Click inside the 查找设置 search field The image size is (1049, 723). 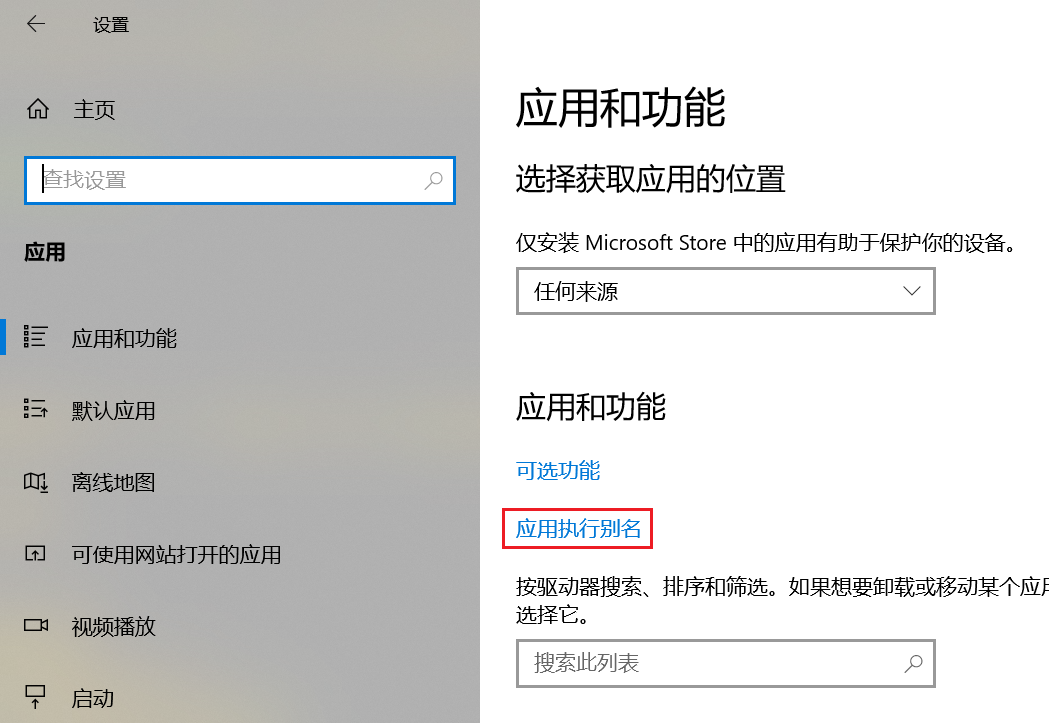click(x=240, y=181)
